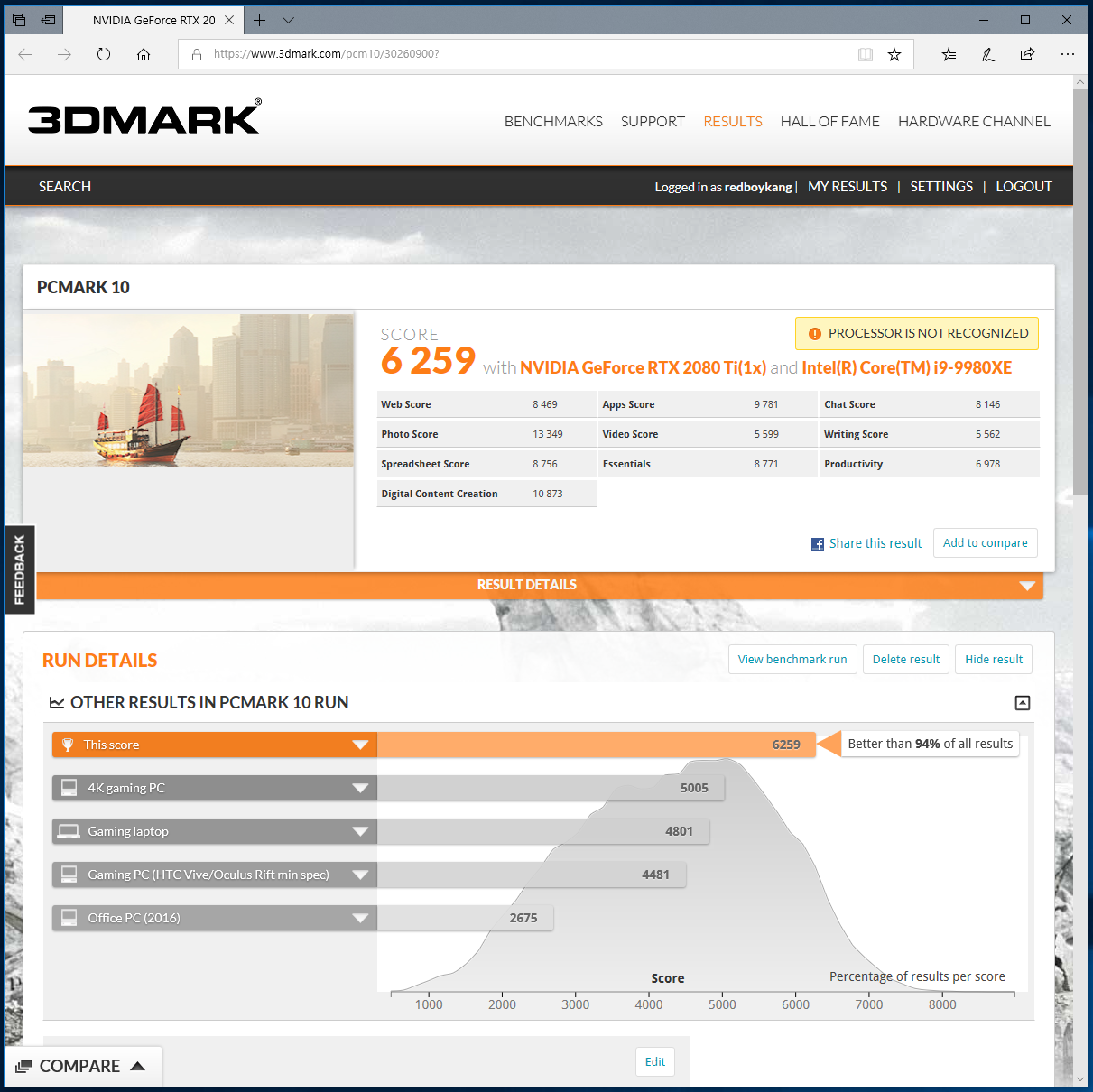Collapse Other Results section toggle
1093x1092 pixels.
(1023, 703)
